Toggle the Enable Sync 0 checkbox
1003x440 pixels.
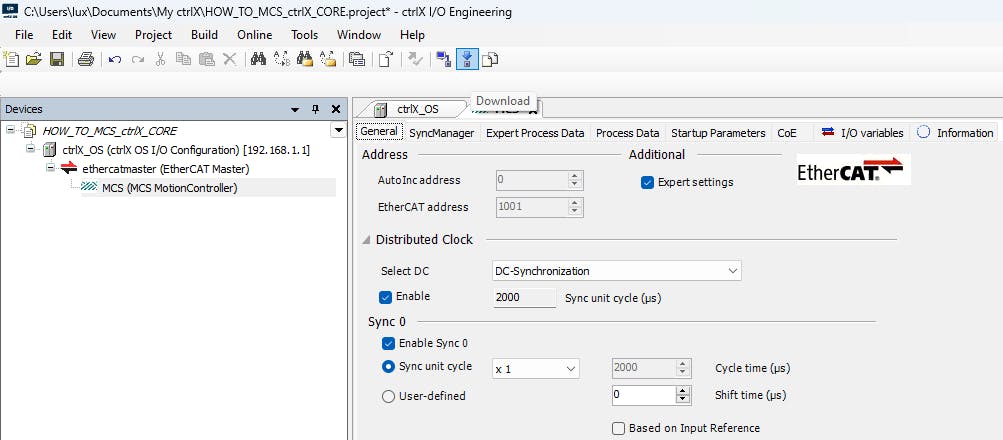point(388,343)
